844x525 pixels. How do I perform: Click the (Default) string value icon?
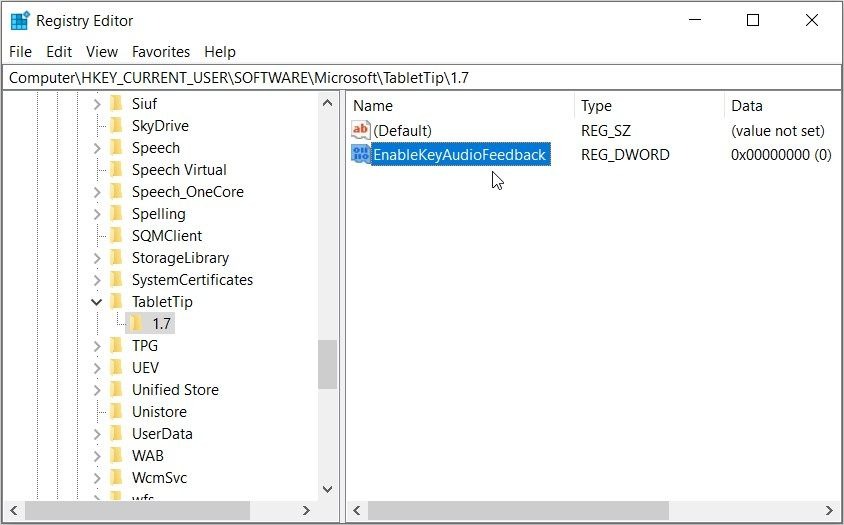point(361,130)
